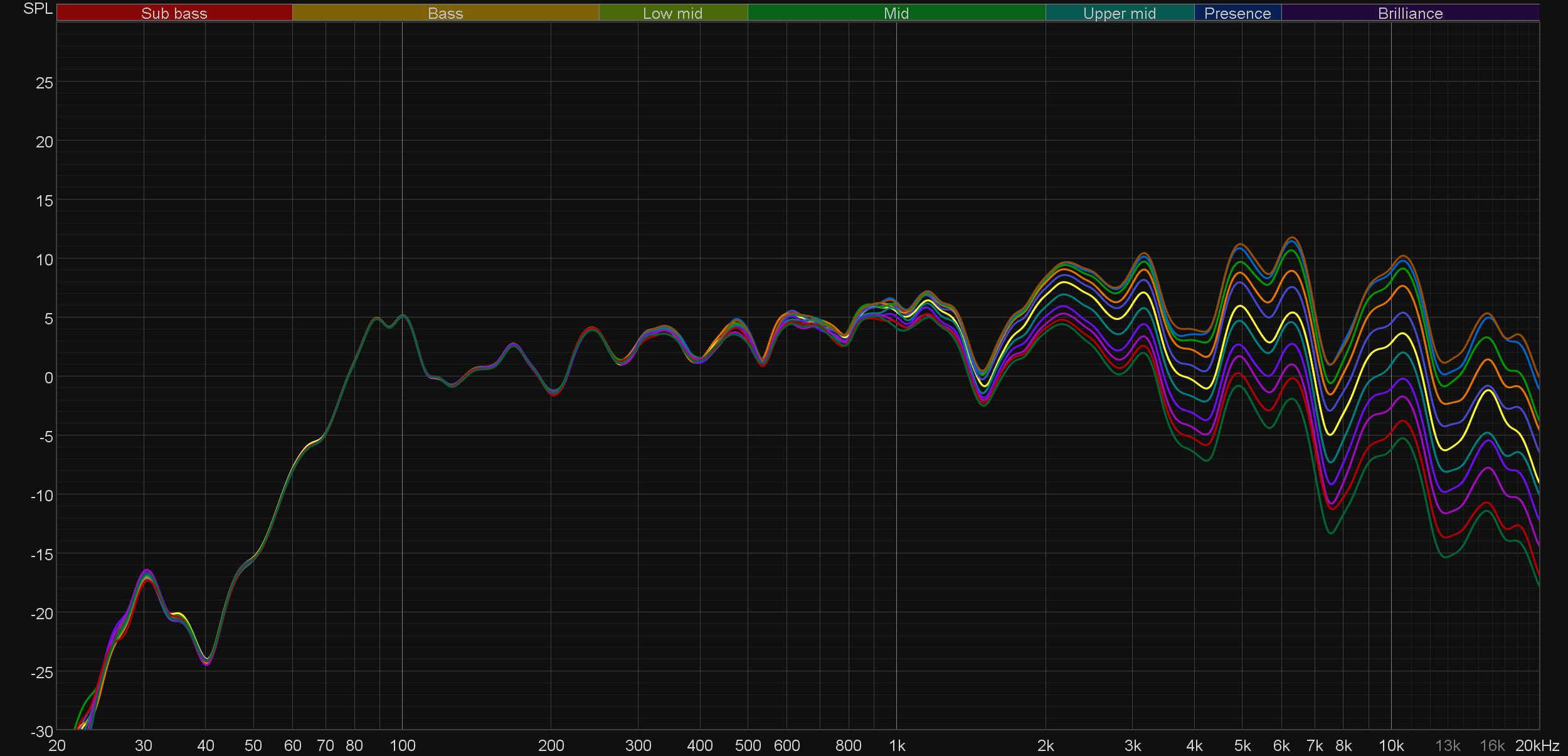Click the Upper mid band label
This screenshot has width=1568, height=756.
1119,13
